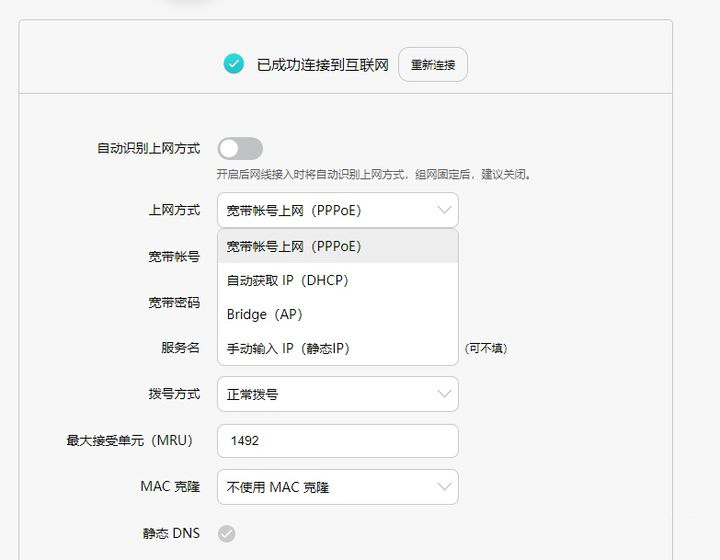The image size is (720, 560).
Task: Click the chevron on 正常拨号 field
Action: click(444, 394)
